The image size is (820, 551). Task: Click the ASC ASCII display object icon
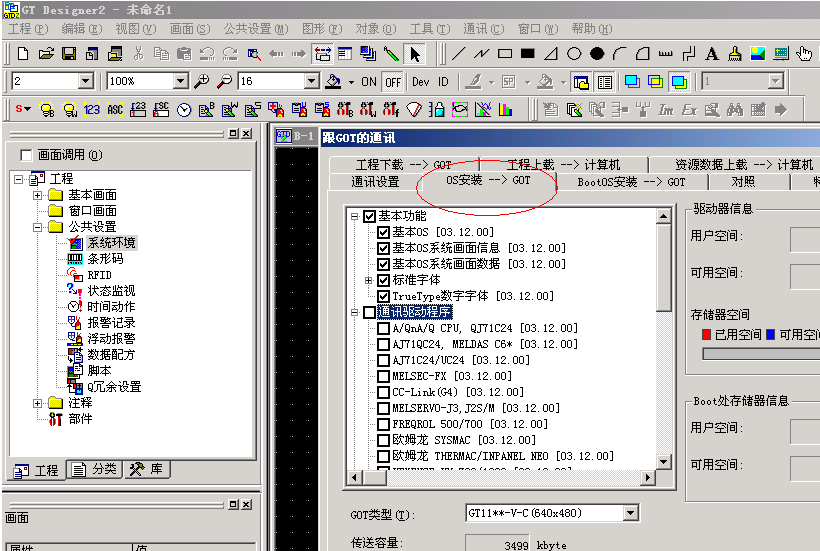(x=115, y=109)
